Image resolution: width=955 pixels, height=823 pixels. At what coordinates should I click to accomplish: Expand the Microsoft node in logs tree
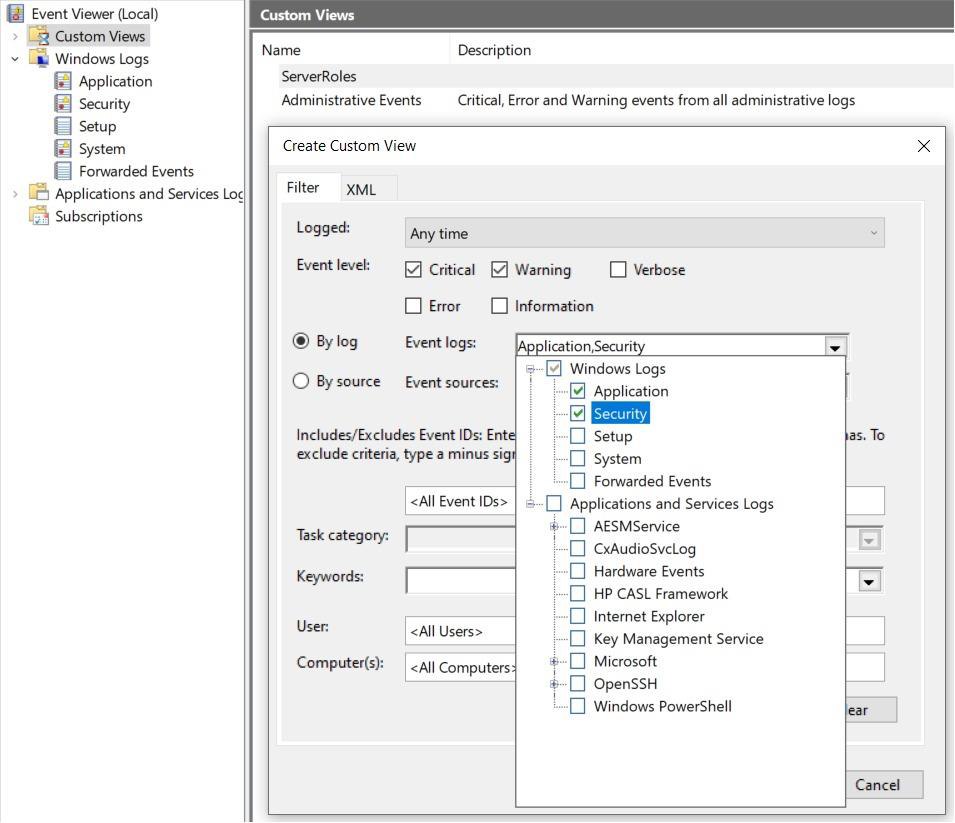(553, 662)
